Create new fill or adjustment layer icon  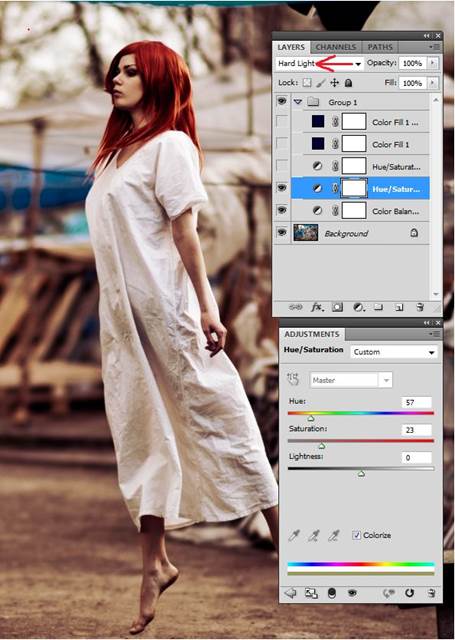359,307
